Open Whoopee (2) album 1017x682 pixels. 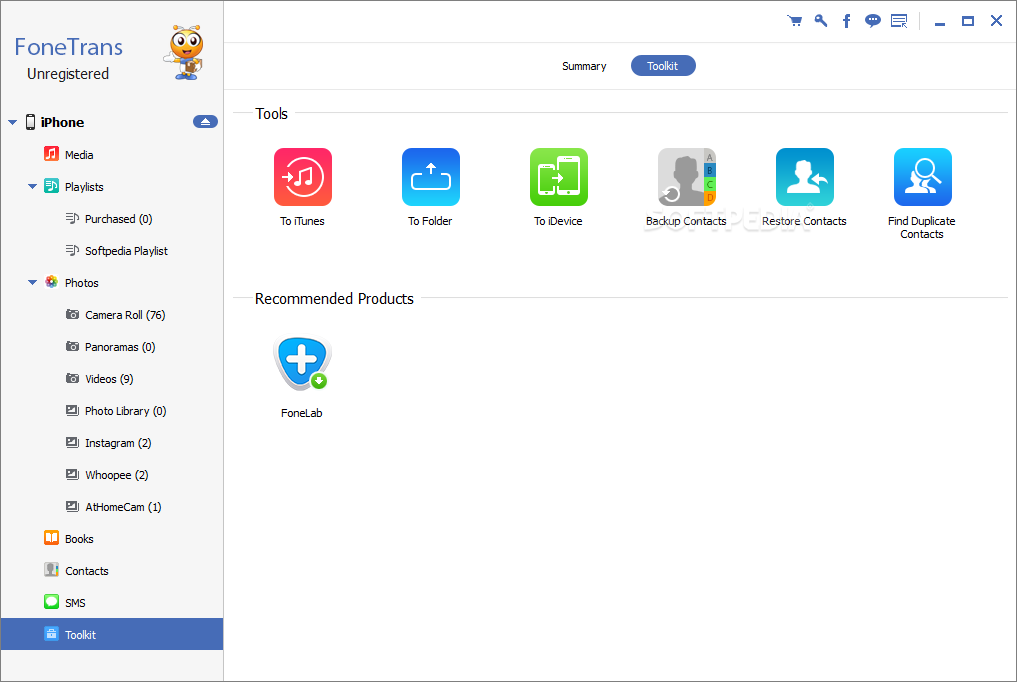click(x=112, y=475)
